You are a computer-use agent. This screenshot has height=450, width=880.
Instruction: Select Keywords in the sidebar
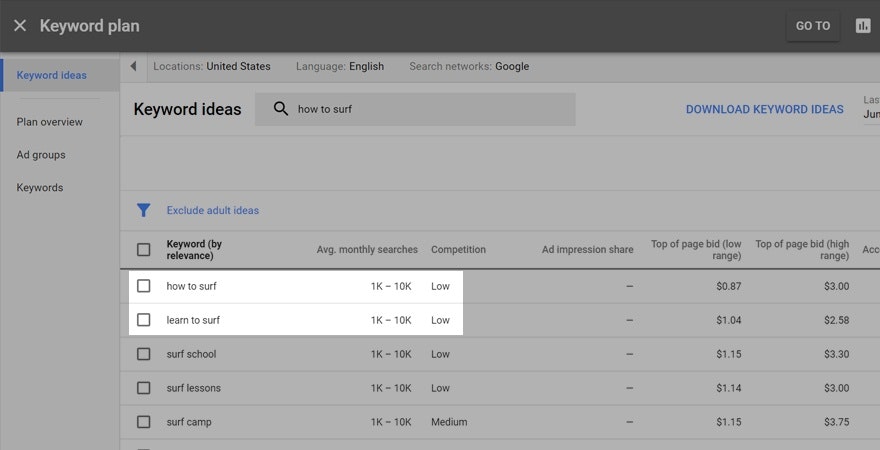pyautogui.click(x=40, y=187)
